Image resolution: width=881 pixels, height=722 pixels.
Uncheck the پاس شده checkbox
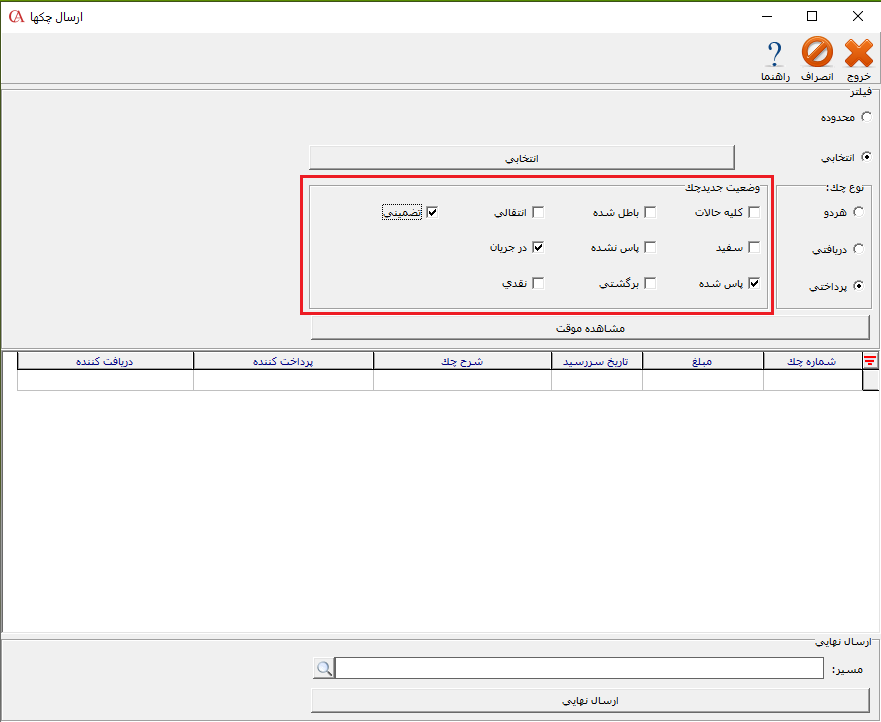pos(755,285)
